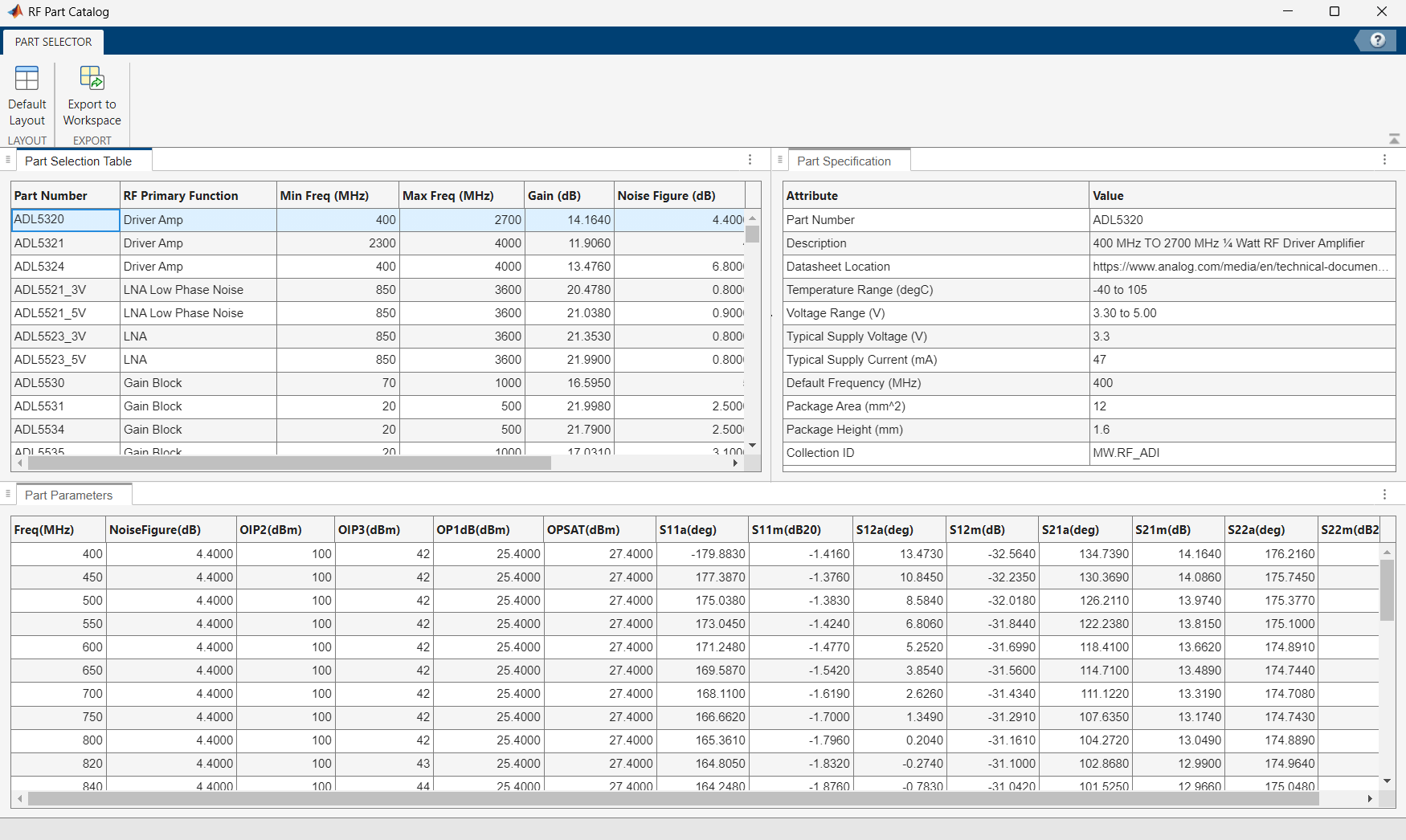Open the help question mark button
This screenshot has height=840, width=1406.
tap(1377, 40)
